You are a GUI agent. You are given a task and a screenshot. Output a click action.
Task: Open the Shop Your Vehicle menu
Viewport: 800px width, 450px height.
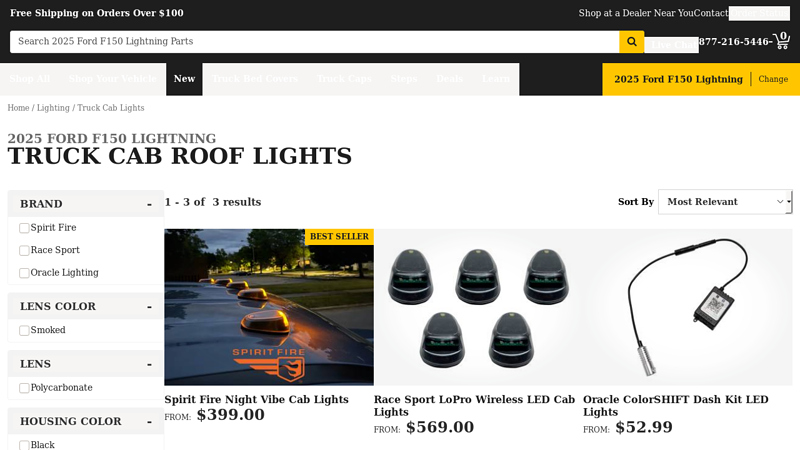[x=113, y=79]
